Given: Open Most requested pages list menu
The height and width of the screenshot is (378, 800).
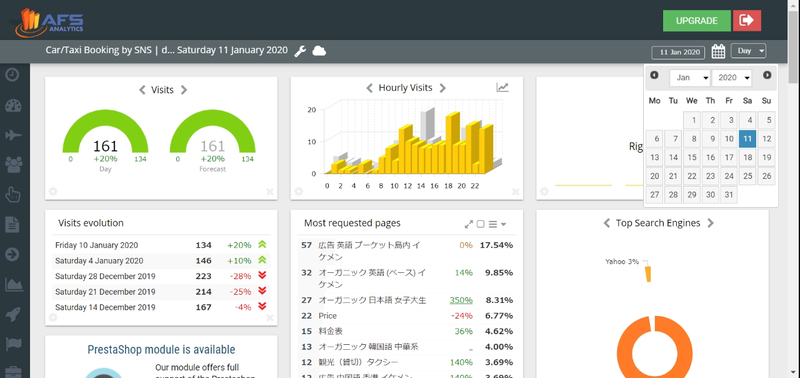Looking at the screenshot, I should 497,224.
